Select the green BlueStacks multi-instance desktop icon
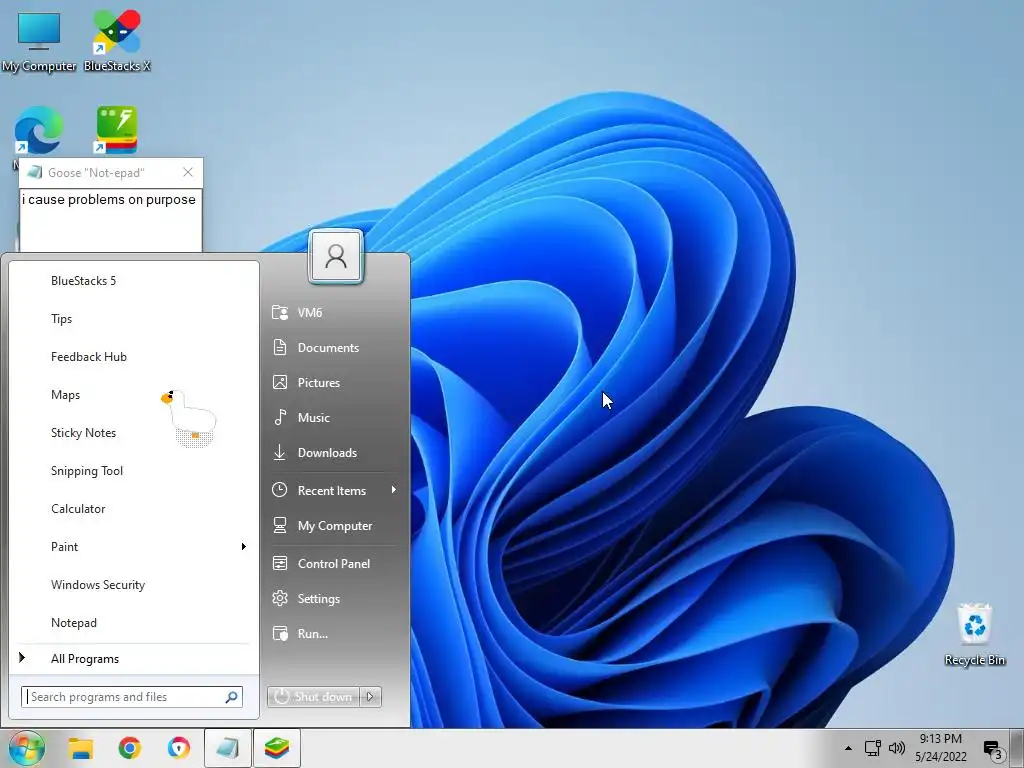Screen dimensions: 1024x768 (x=117, y=129)
